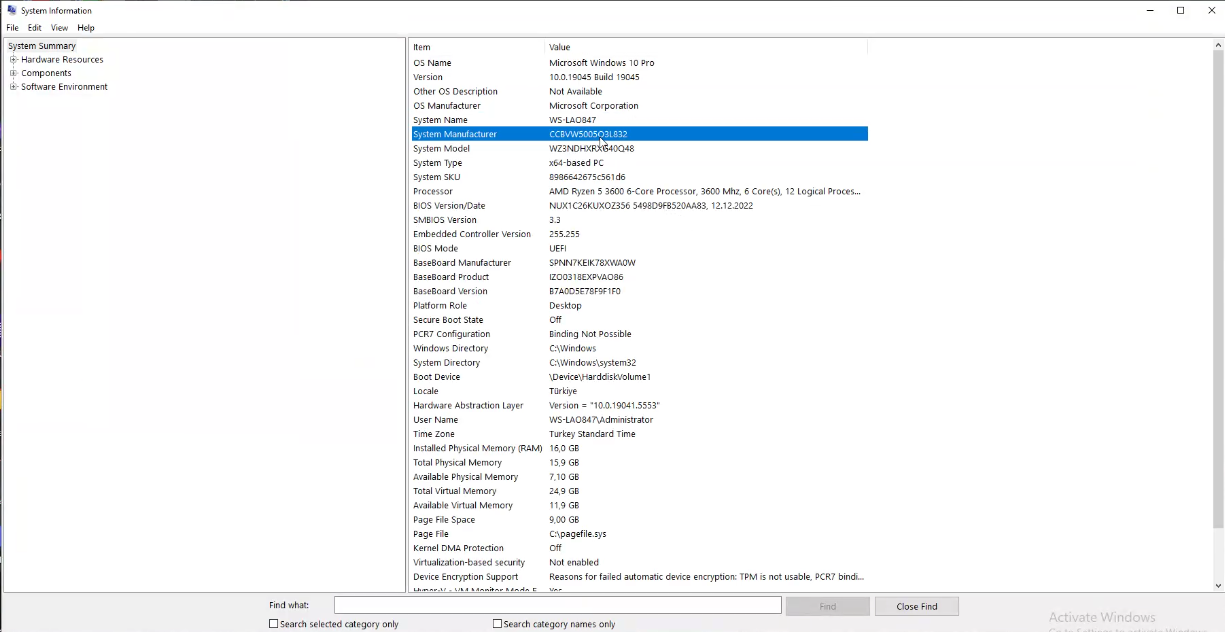Select the Total Physical Memory row
Image resolution: width=1225 pixels, height=632 pixels.
pos(640,463)
